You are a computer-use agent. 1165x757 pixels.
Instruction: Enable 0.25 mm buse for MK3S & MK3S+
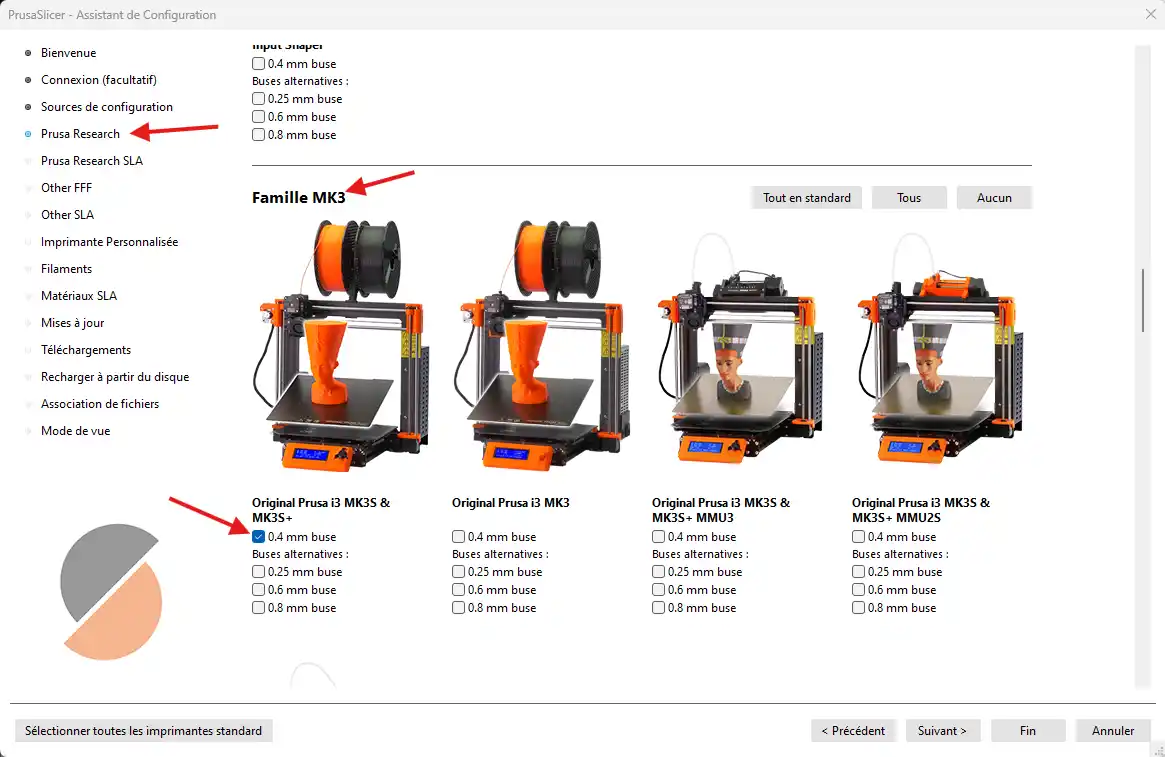coord(259,572)
